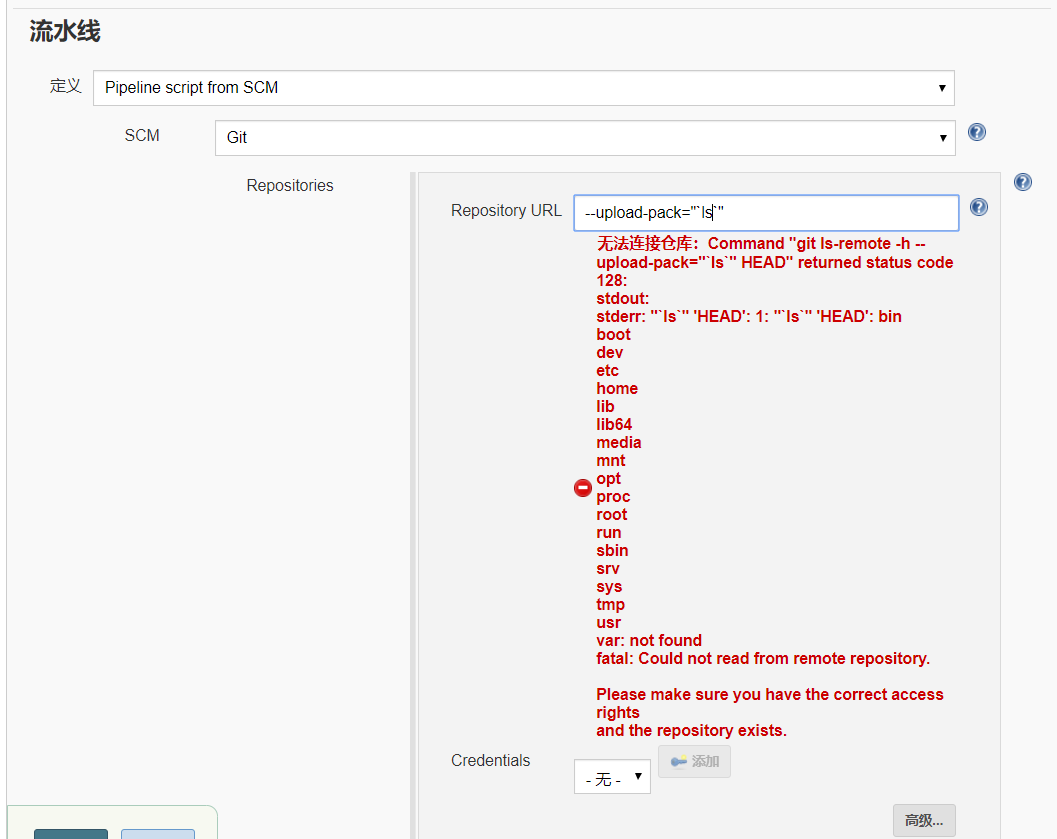The height and width of the screenshot is (839, 1057).
Task: Open help for the Repositories section
Action: coord(1023,182)
